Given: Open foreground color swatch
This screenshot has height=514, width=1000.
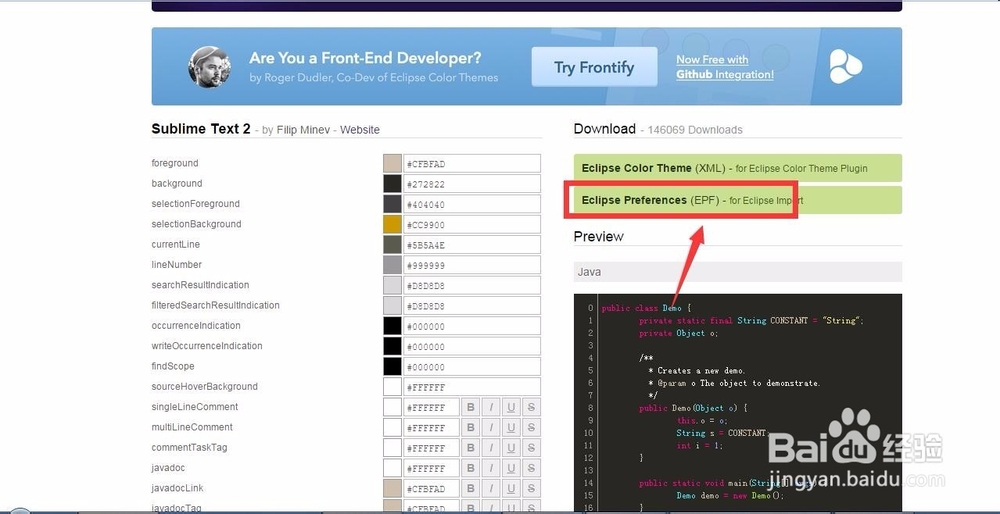Looking at the screenshot, I should click(x=392, y=163).
